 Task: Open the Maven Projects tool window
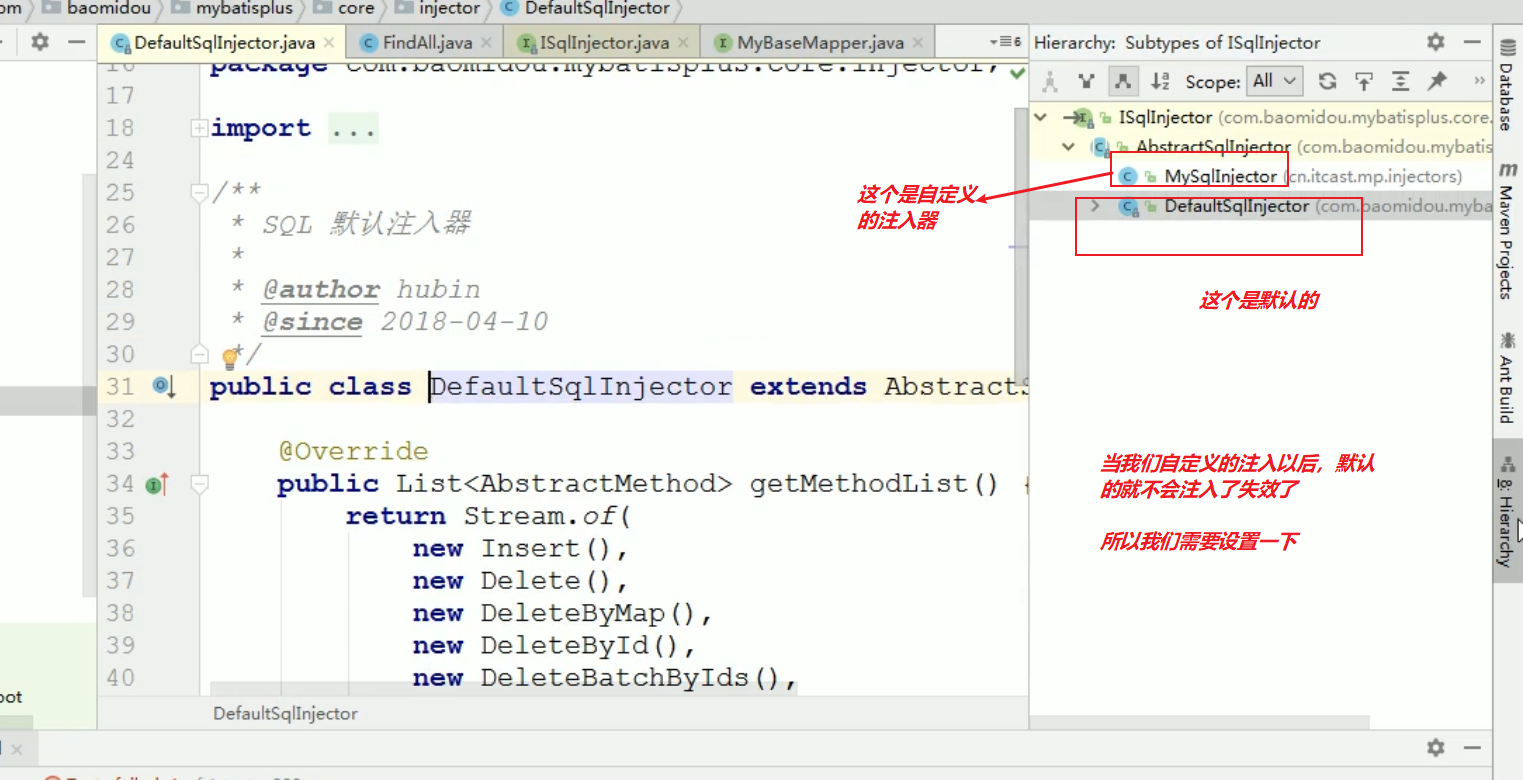[1506, 230]
